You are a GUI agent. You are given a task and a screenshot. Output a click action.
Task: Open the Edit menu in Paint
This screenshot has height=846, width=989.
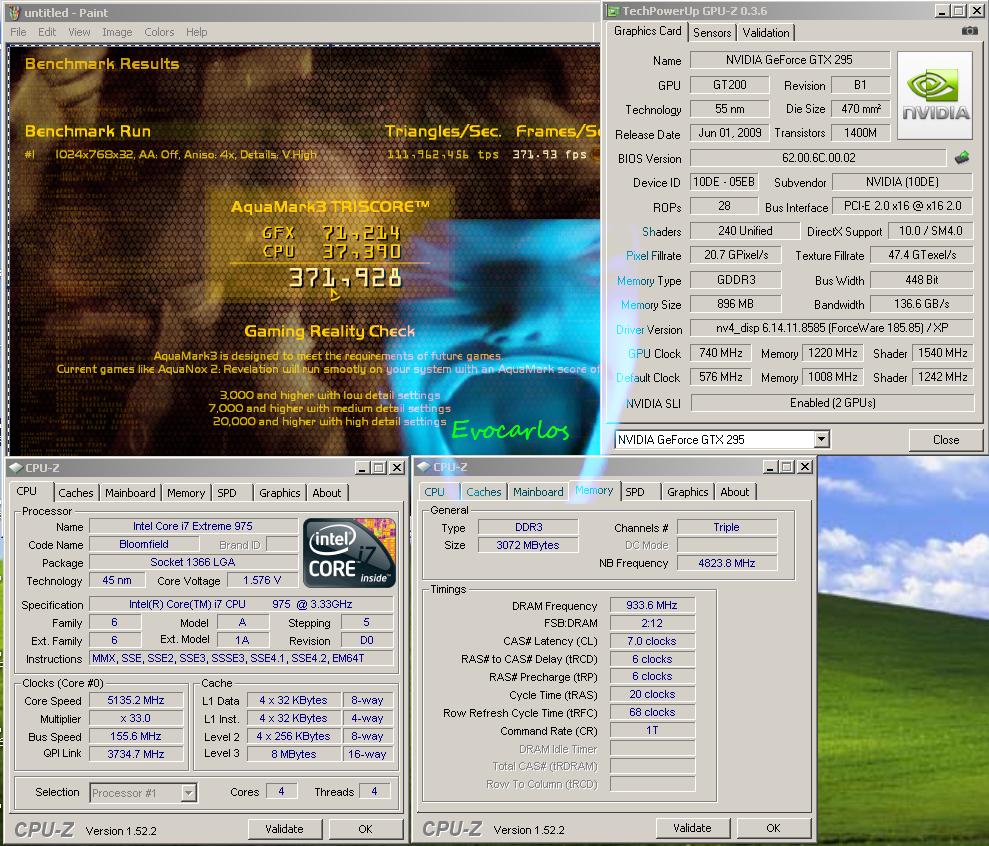point(47,32)
